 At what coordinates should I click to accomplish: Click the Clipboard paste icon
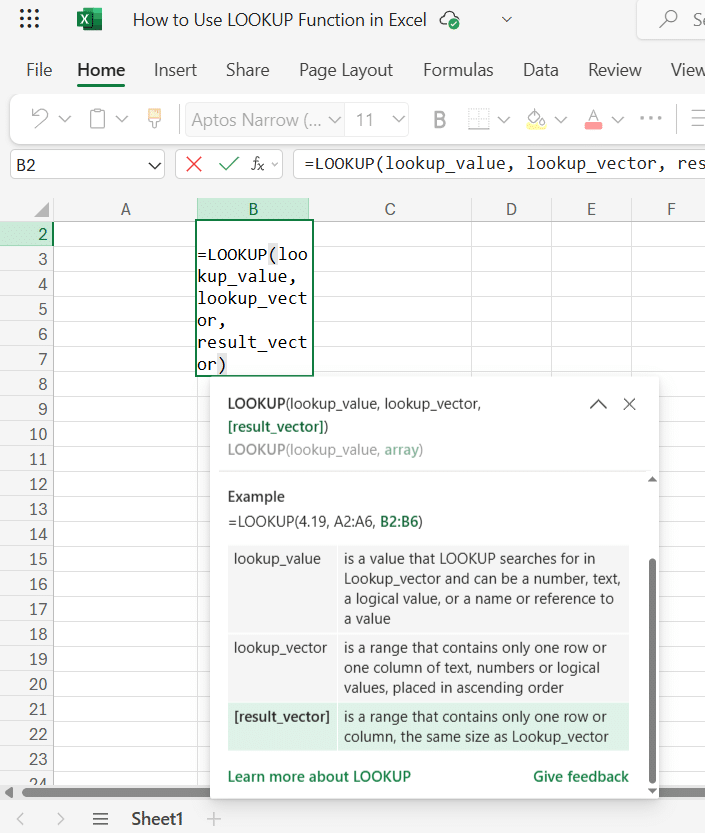coord(98,120)
